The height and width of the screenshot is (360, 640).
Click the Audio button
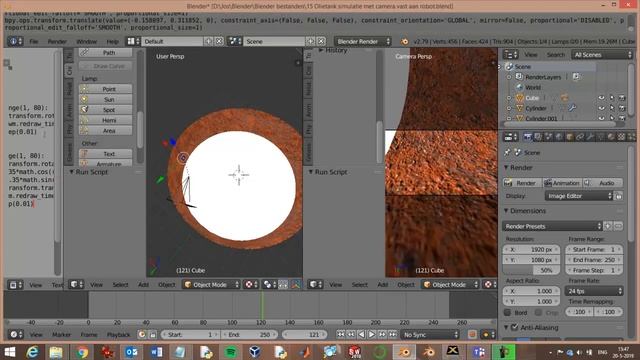click(602, 183)
